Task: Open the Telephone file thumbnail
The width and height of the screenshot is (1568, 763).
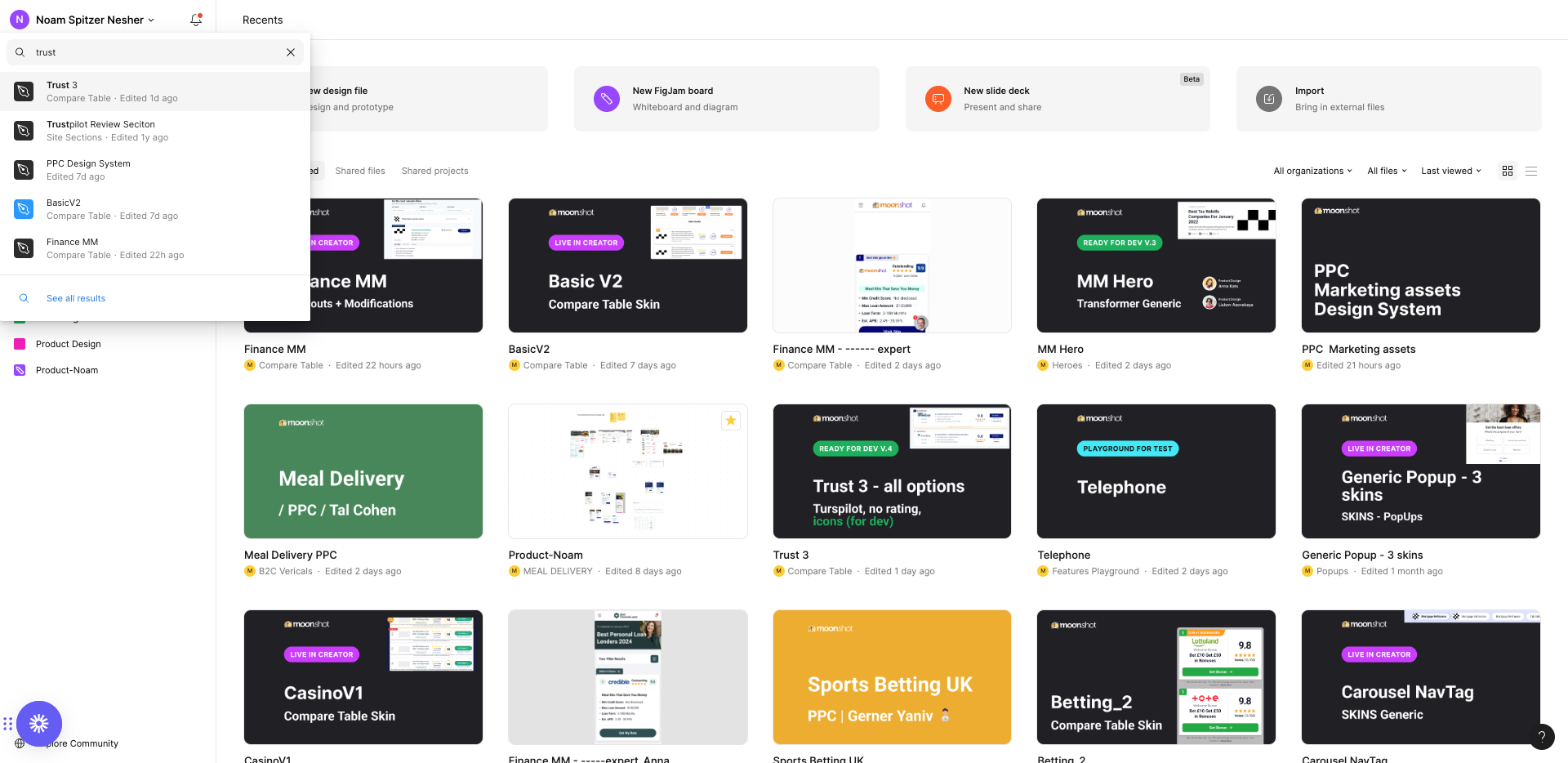Action: pos(1156,471)
